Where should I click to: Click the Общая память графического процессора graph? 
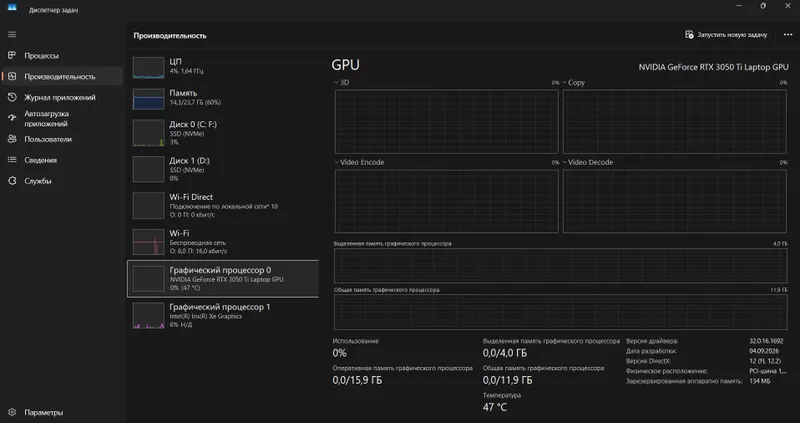pyautogui.click(x=561, y=312)
